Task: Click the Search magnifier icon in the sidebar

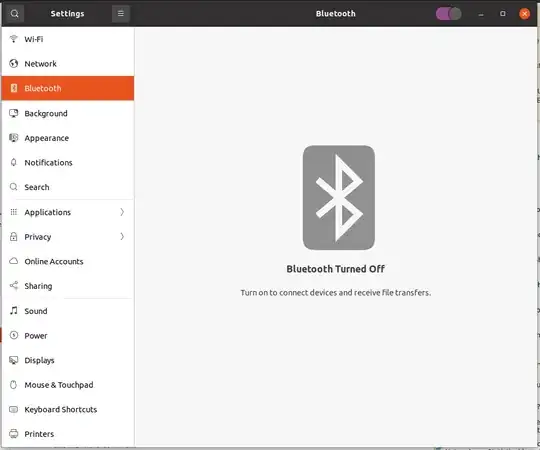Action: coord(13,187)
